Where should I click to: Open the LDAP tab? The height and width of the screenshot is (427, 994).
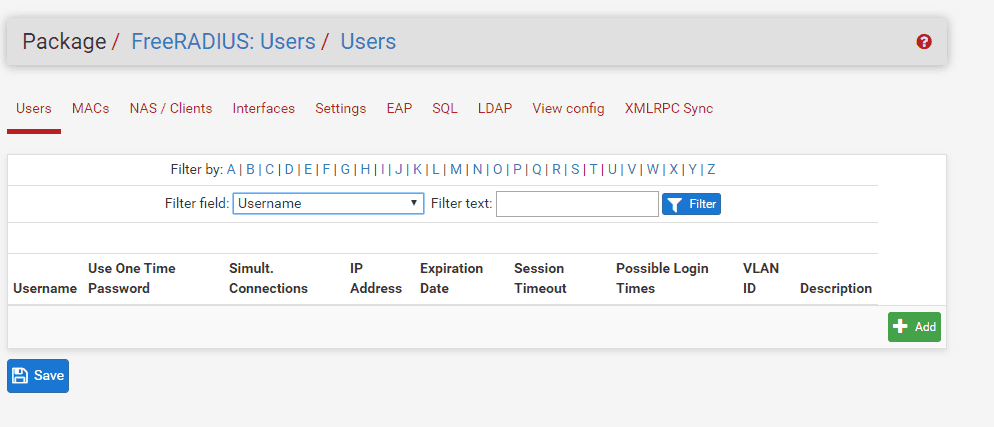[x=495, y=109]
